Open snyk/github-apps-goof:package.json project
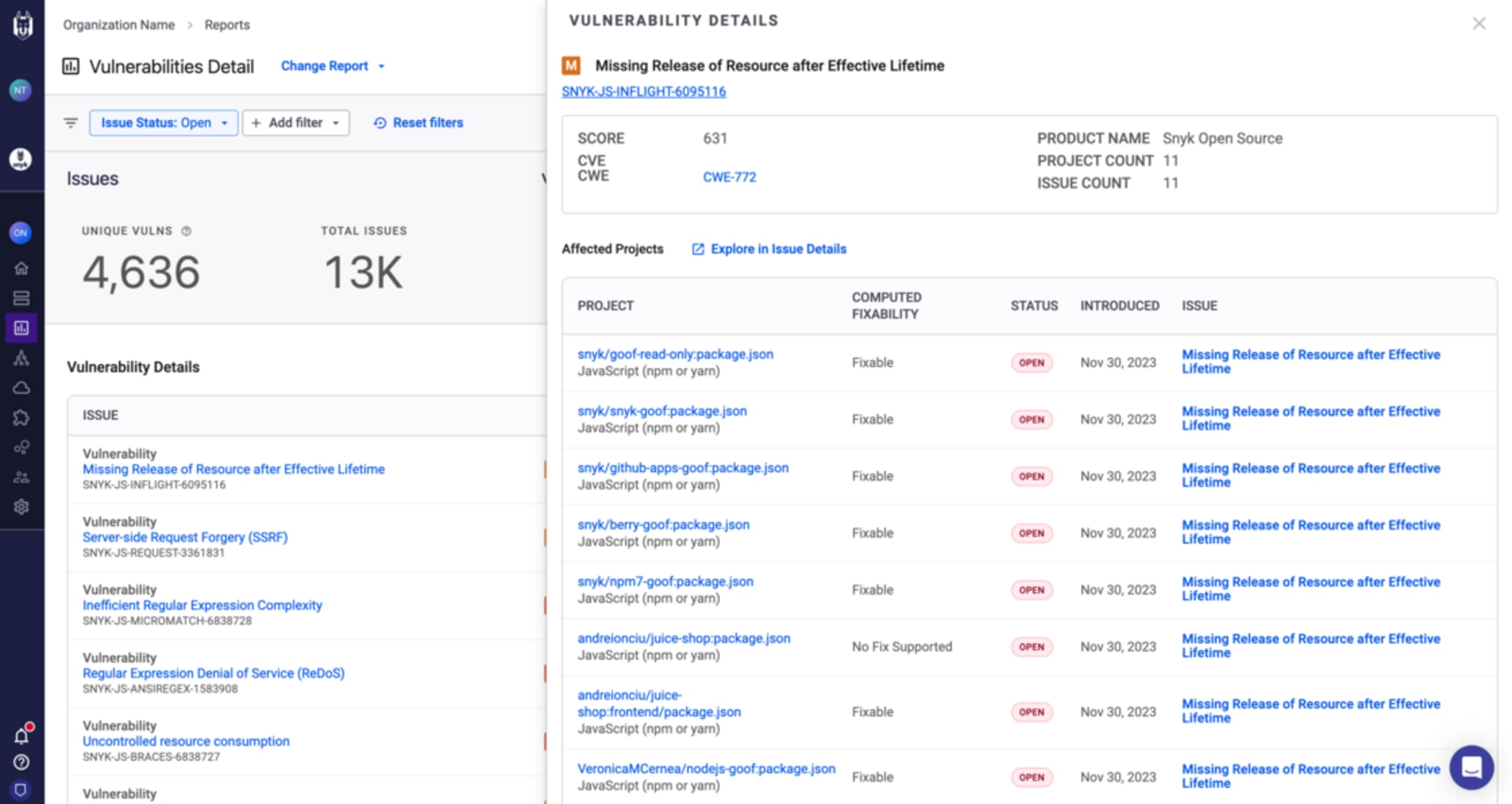Screen dimensions: 1512x804 click(x=683, y=468)
